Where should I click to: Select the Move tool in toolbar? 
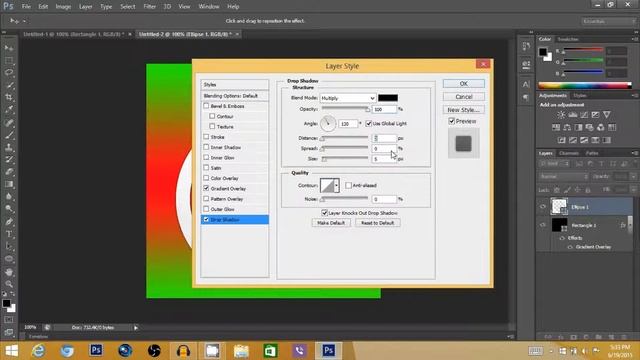pos(9,48)
